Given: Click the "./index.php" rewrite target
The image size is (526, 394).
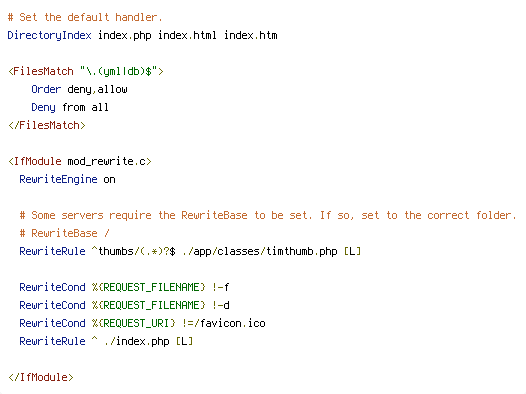Looking at the screenshot, I should pyautogui.click(x=137, y=341).
